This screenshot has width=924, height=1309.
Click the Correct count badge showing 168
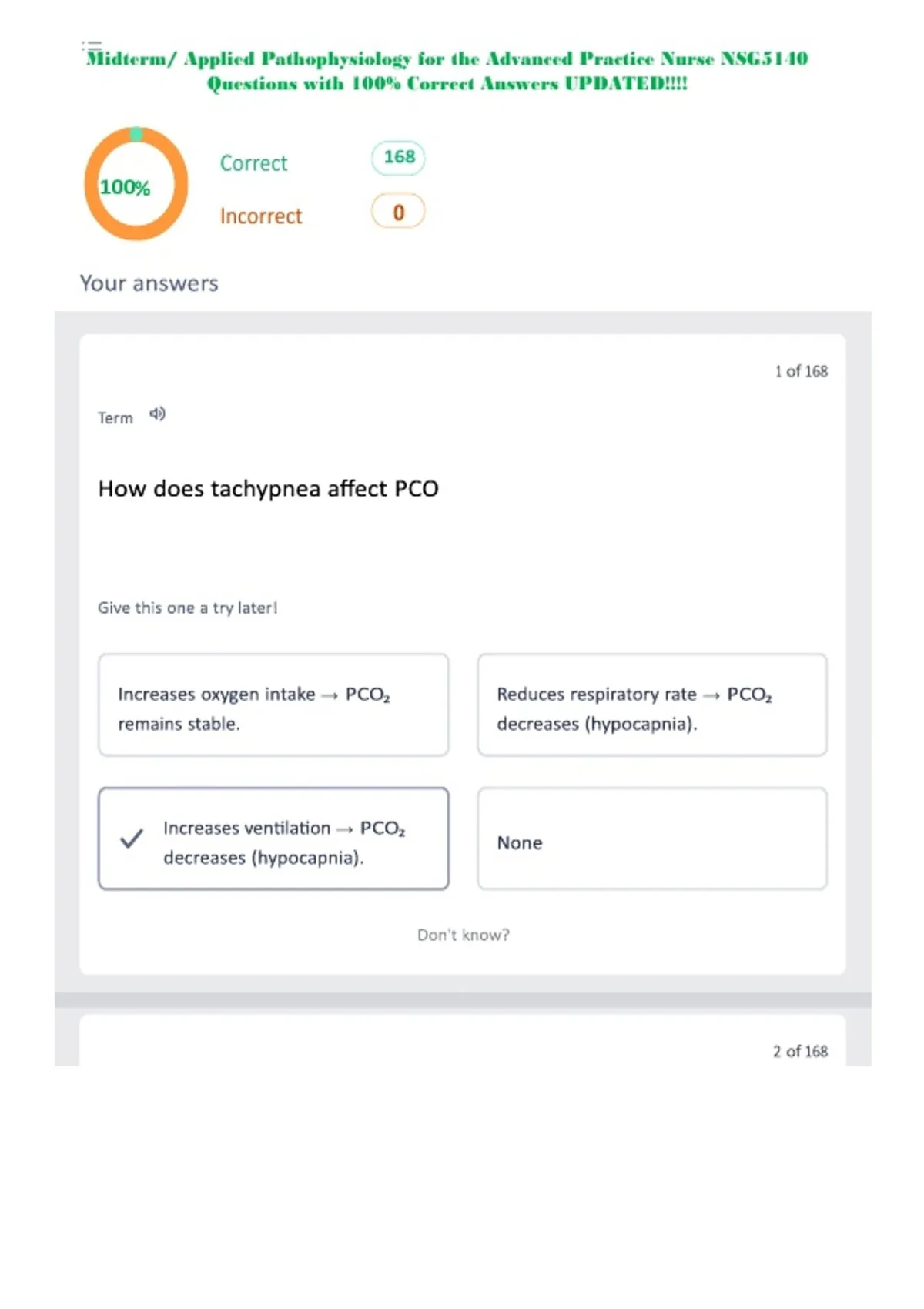pyautogui.click(x=398, y=158)
